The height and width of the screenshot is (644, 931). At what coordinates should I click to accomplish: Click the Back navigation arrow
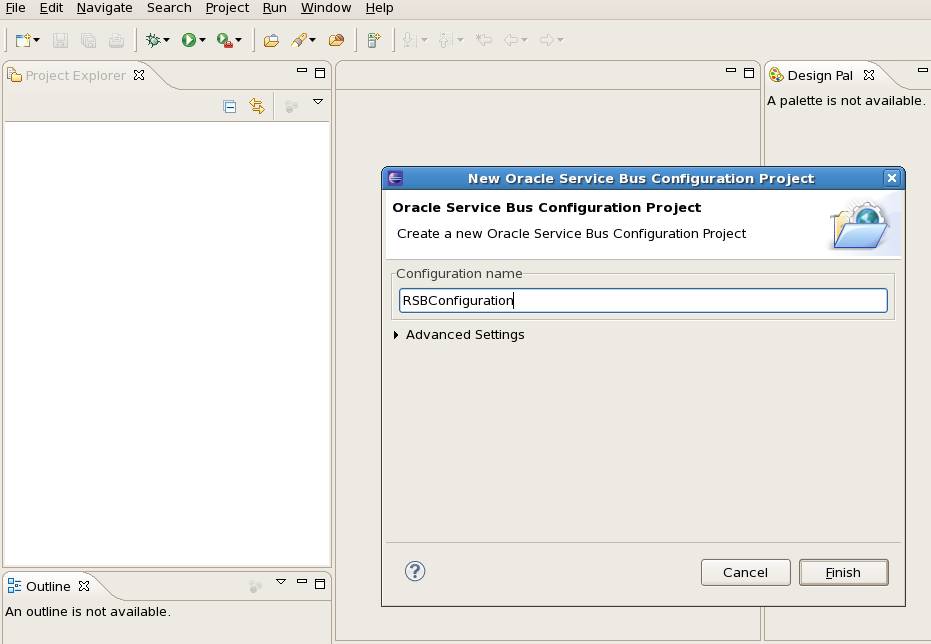pyautogui.click(x=511, y=40)
